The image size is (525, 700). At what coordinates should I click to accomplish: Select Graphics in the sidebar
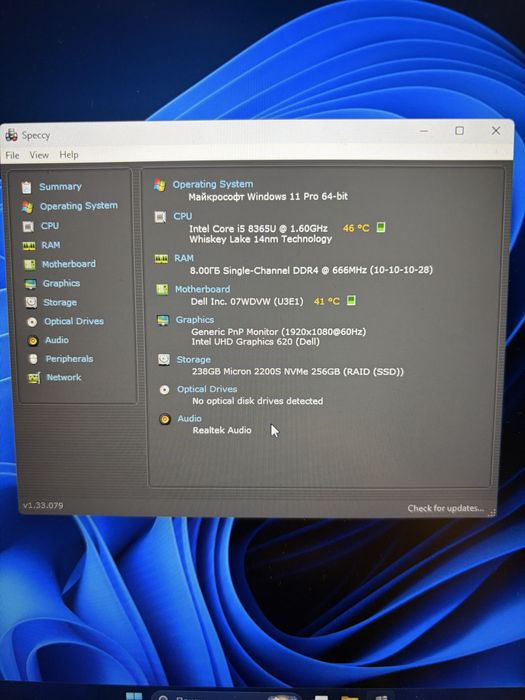point(62,283)
